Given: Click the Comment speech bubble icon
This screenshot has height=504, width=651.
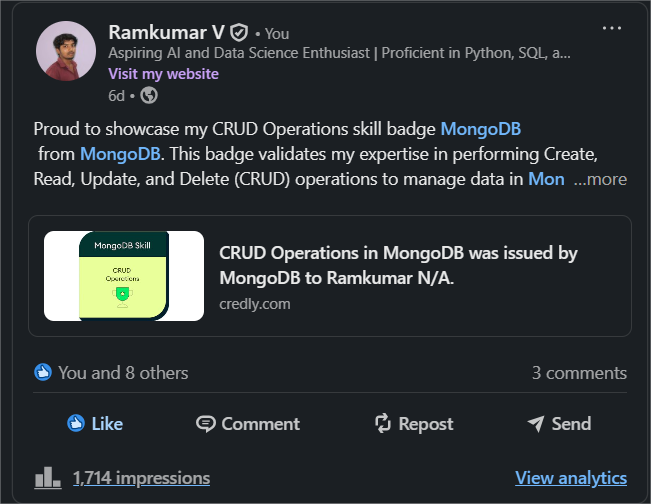Looking at the screenshot, I should tap(206, 424).
